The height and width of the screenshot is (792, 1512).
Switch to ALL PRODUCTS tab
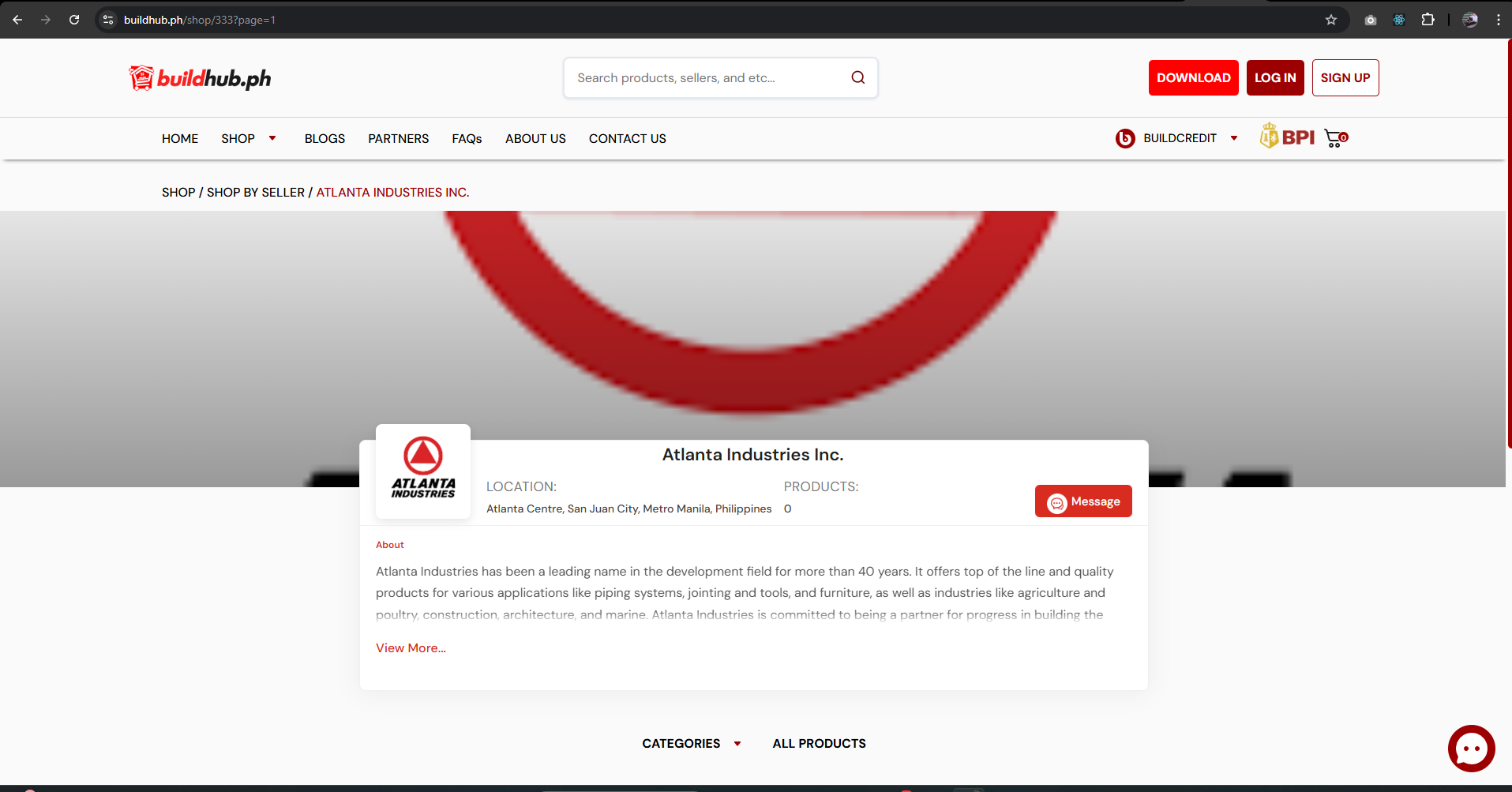pos(819,743)
